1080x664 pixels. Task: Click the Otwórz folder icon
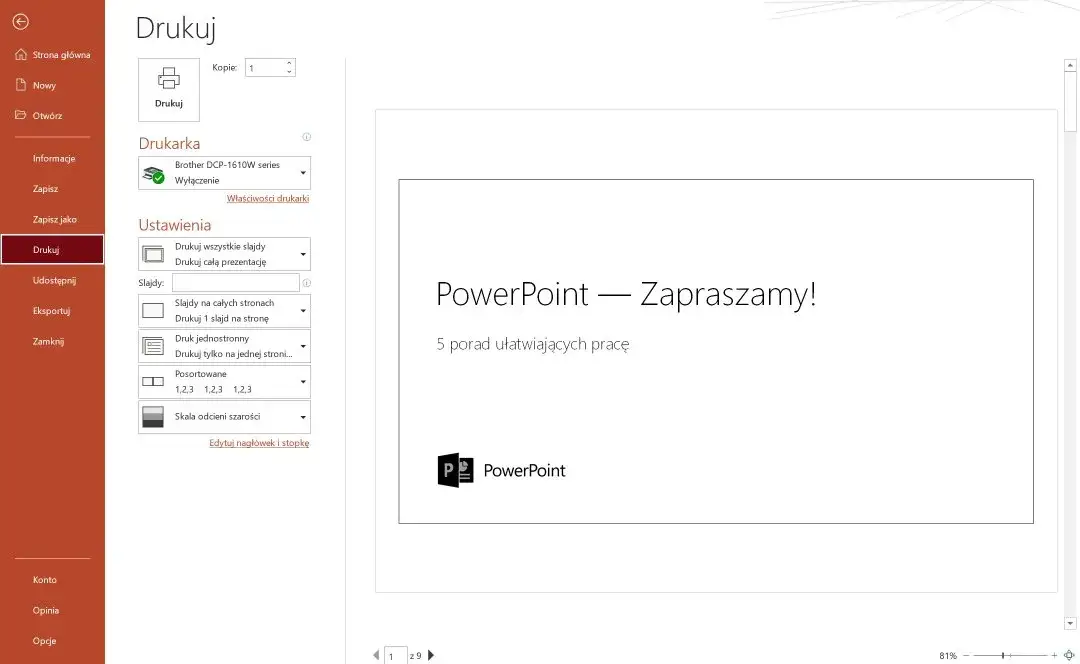(21, 115)
